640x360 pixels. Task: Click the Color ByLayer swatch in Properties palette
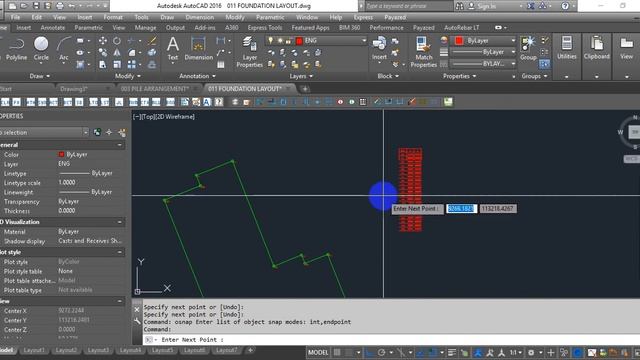tap(61, 154)
